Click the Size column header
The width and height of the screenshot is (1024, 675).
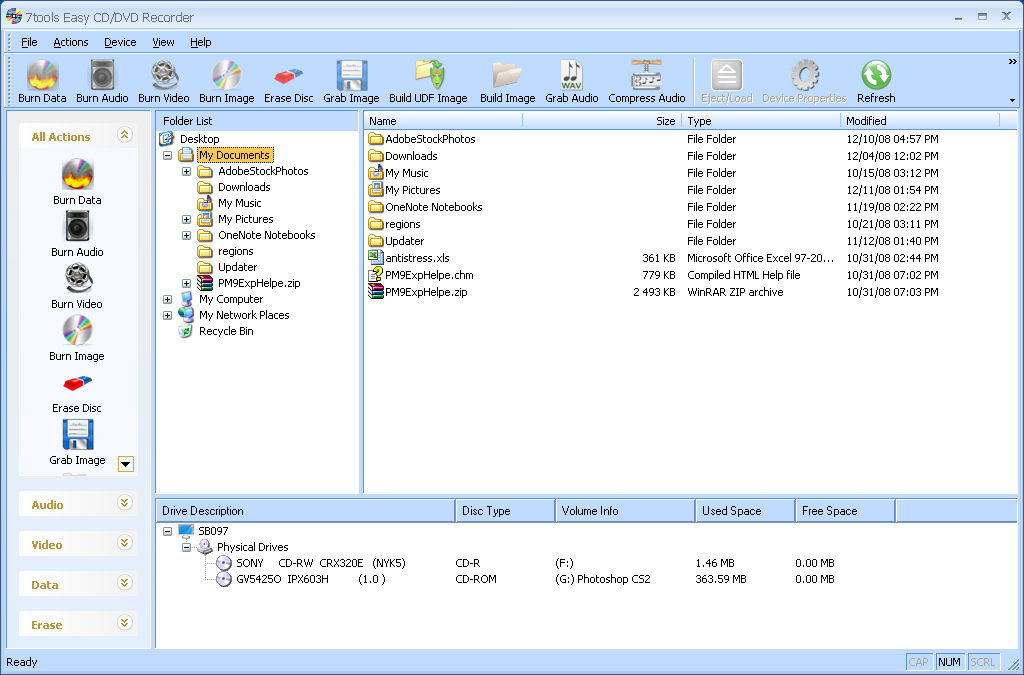click(x=600, y=120)
